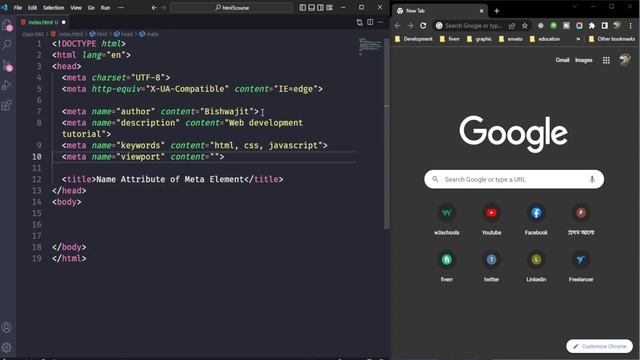Click the 'Bishwajit' author value

pos(227,111)
